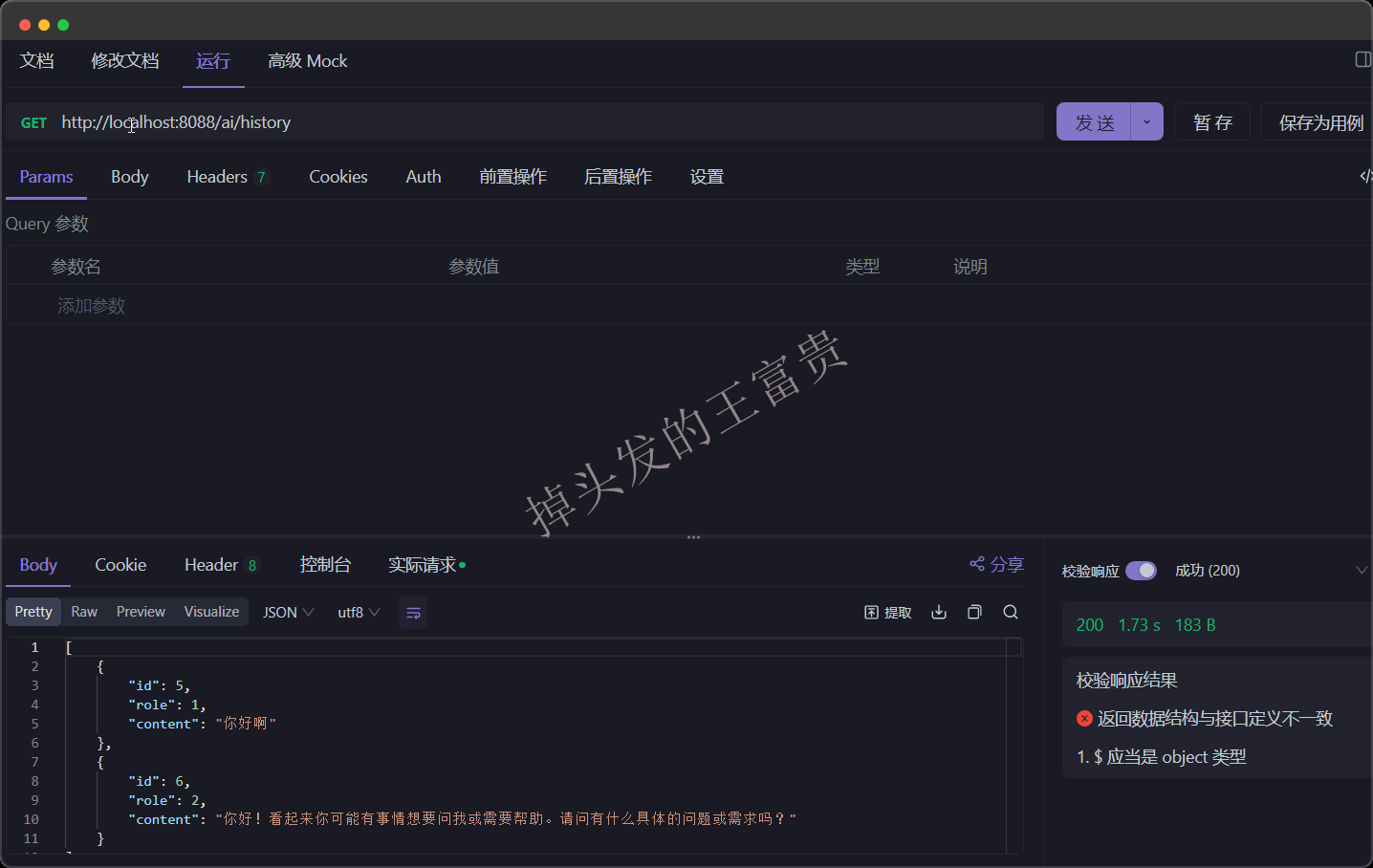This screenshot has width=1373, height=868.
Task: Click the 类型 column header
Action: click(862, 267)
